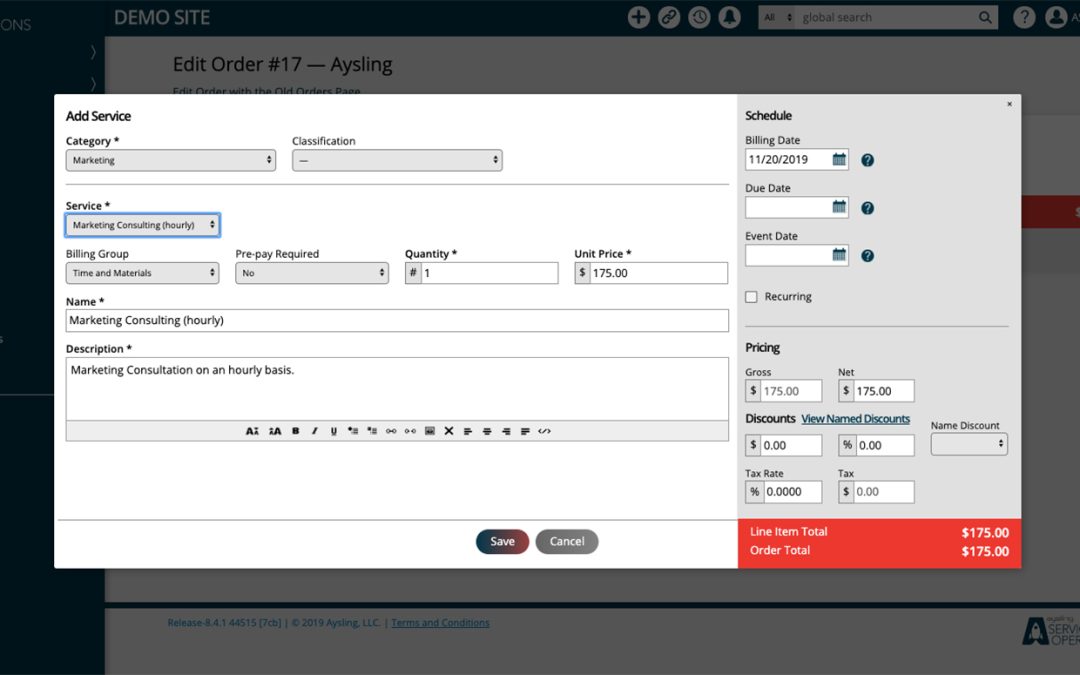Click the list icon right after Underline
The image size is (1080, 675).
pyautogui.click(x=353, y=431)
